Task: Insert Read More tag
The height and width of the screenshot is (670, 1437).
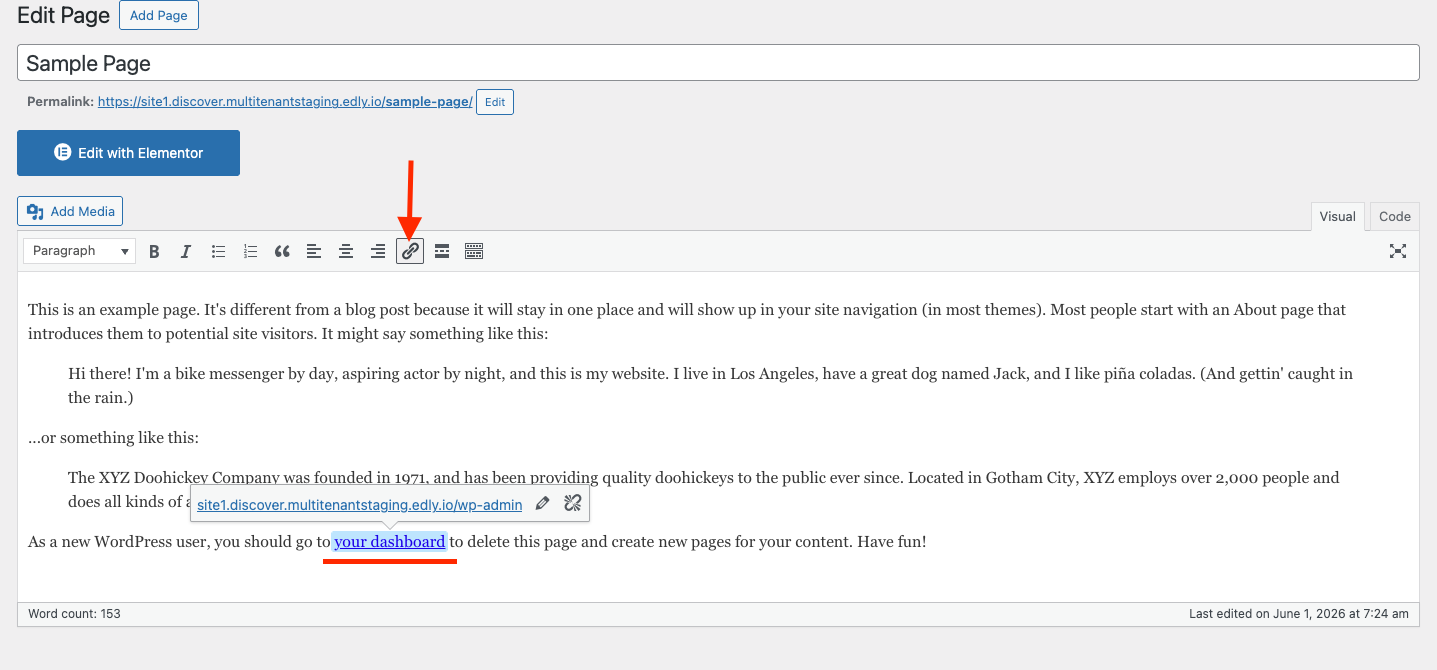Action: 442,251
